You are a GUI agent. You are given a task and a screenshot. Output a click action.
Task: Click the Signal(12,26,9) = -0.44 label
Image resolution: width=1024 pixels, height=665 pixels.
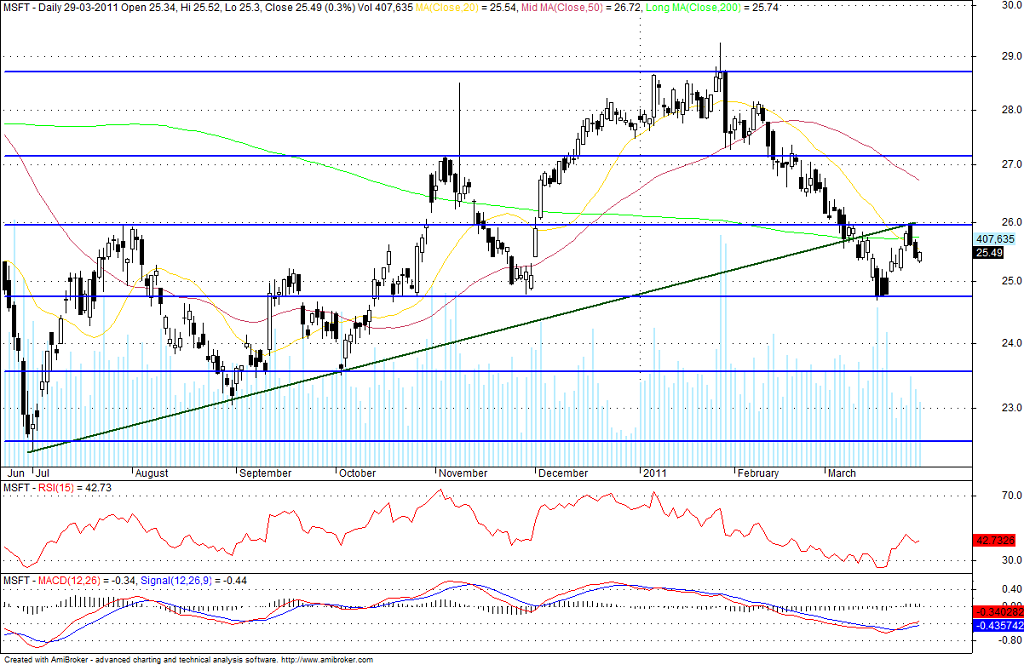[x=195, y=580]
